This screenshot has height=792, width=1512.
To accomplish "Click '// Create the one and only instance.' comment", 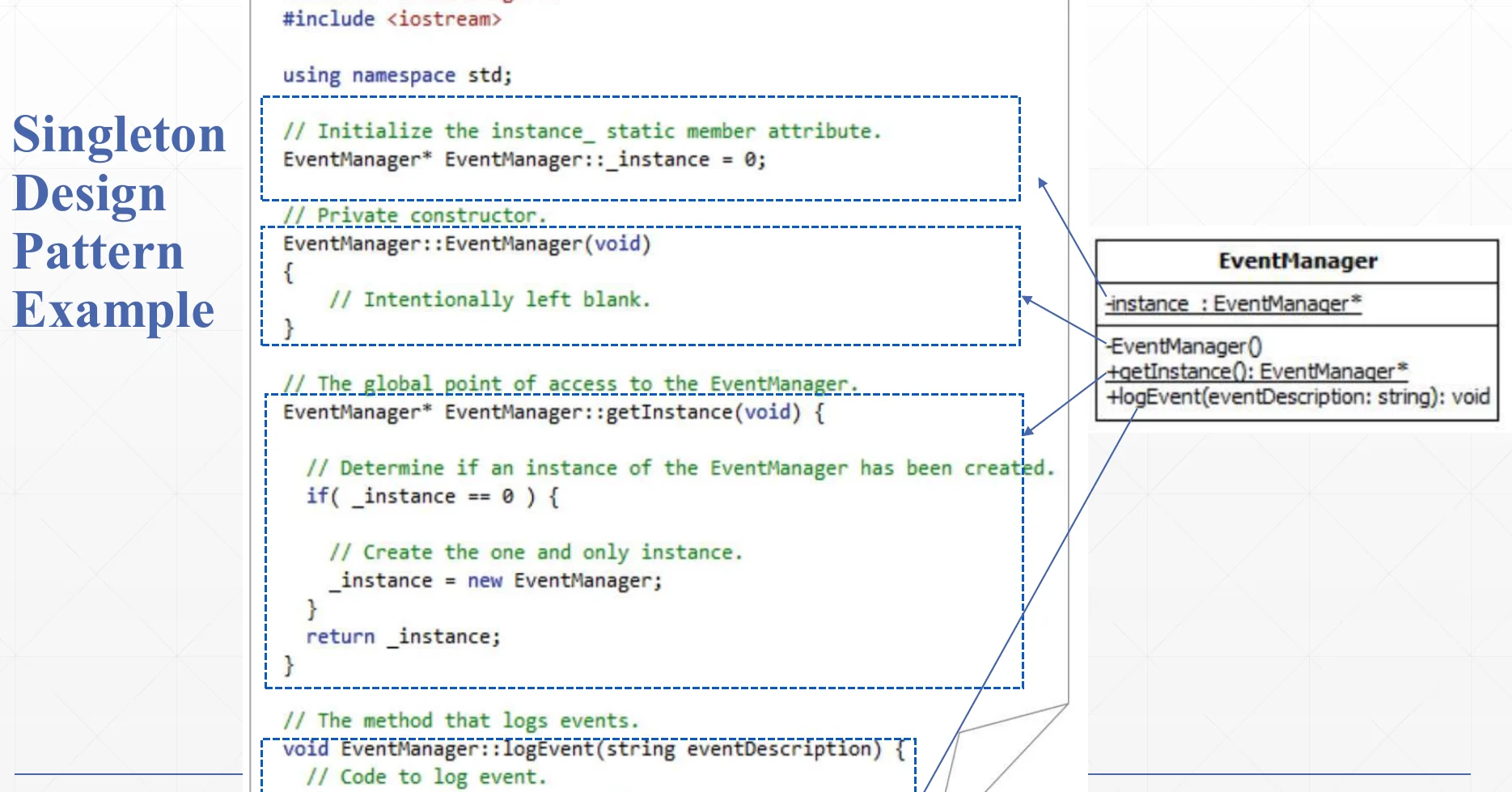I will (536, 552).
